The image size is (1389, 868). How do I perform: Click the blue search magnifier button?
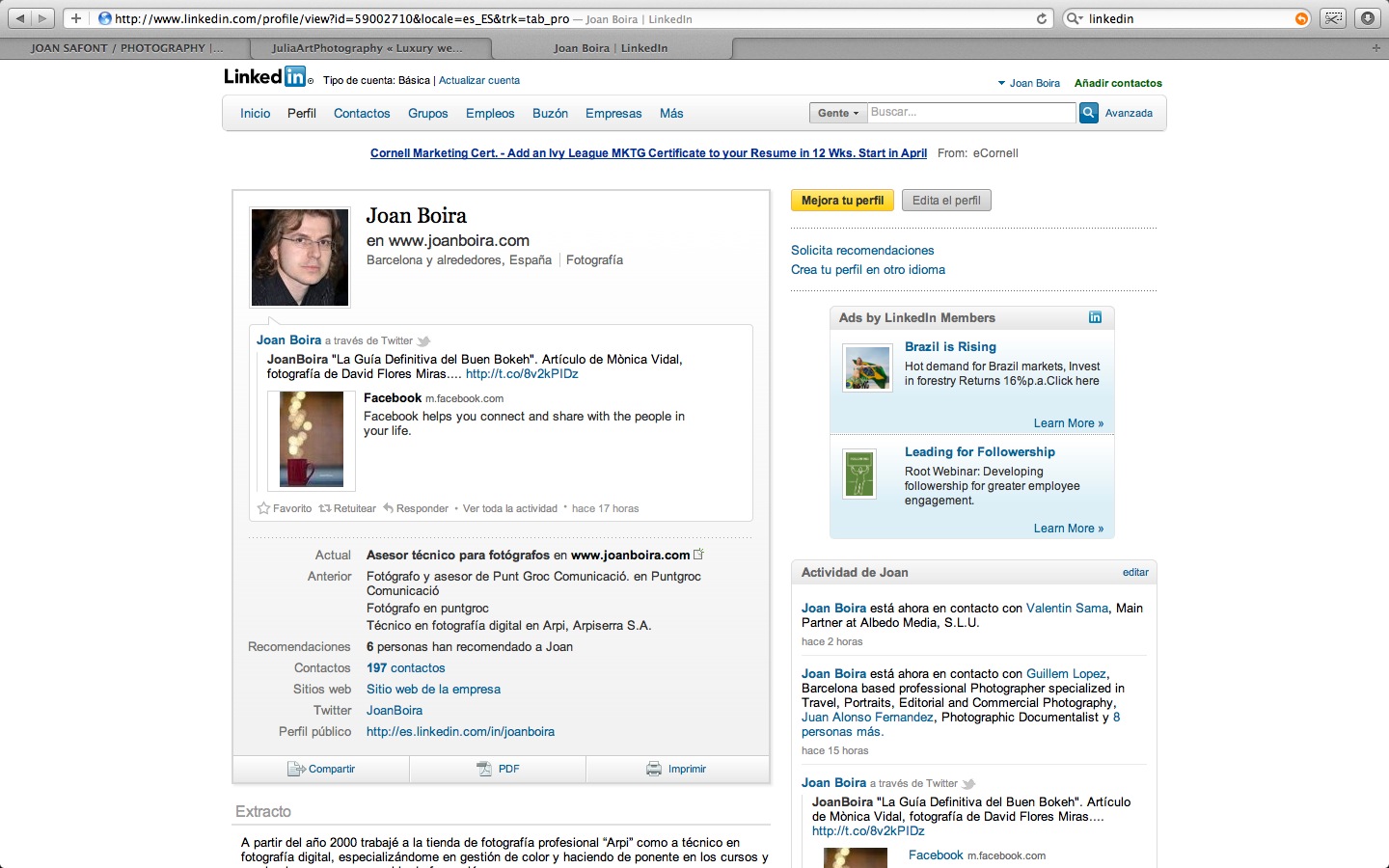(1088, 113)
